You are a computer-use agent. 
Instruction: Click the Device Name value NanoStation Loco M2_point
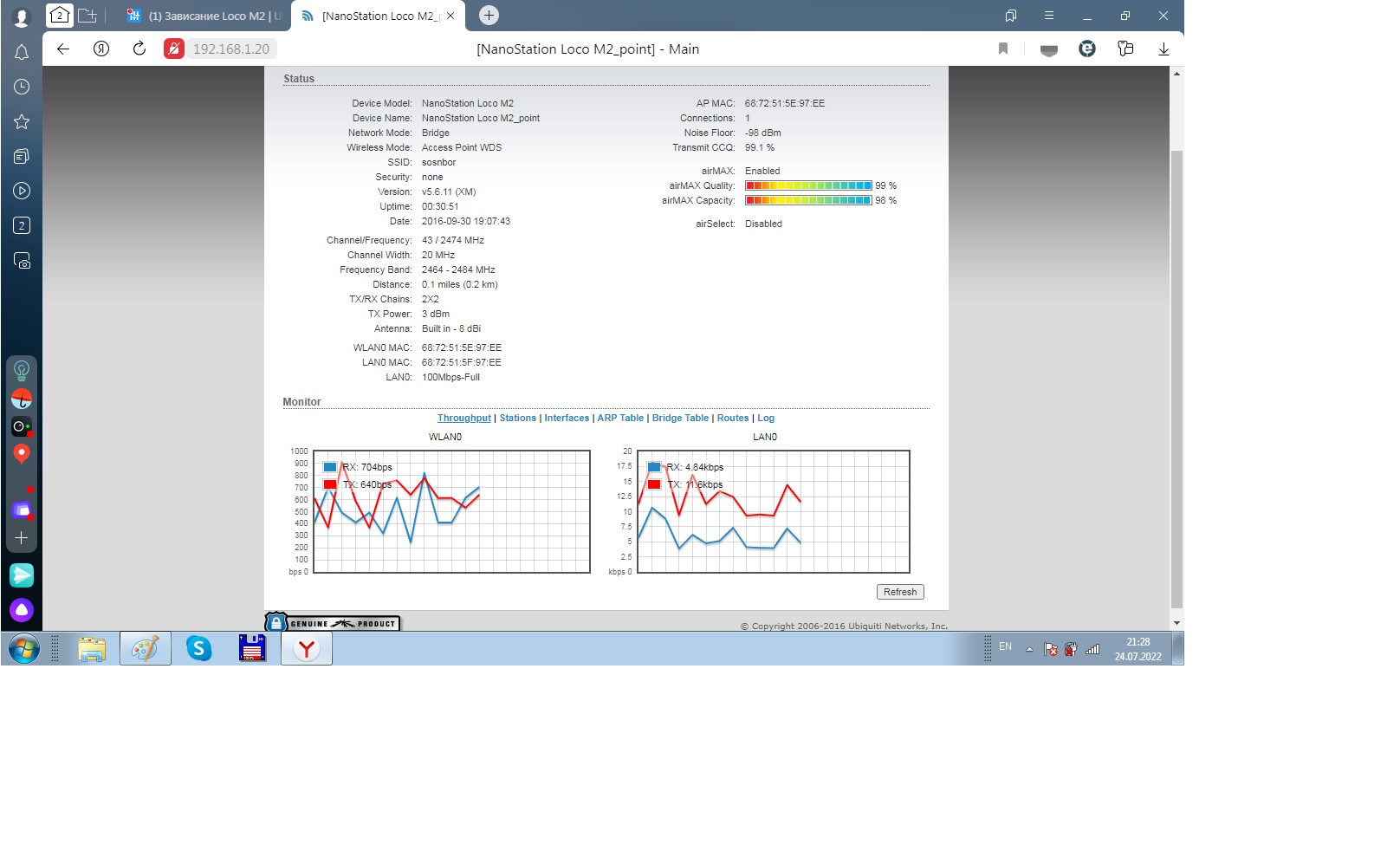pyautogui.click(x=481, y=118)
